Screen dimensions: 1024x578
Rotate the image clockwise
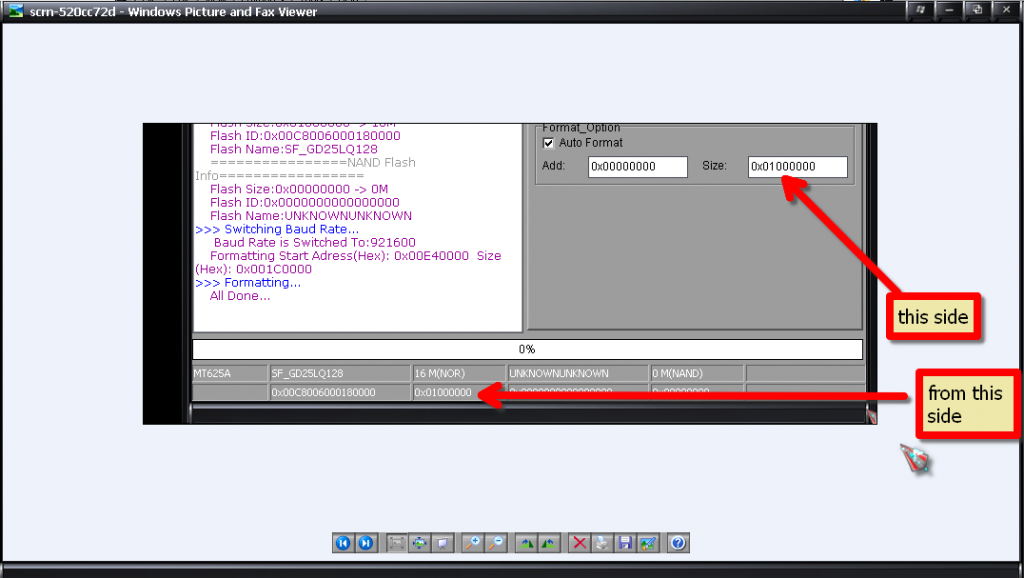tap(525, 543)
